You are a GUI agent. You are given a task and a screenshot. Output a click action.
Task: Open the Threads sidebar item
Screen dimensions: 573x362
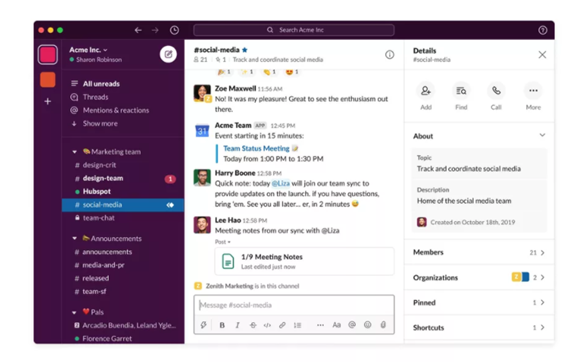tap(95, 97)
